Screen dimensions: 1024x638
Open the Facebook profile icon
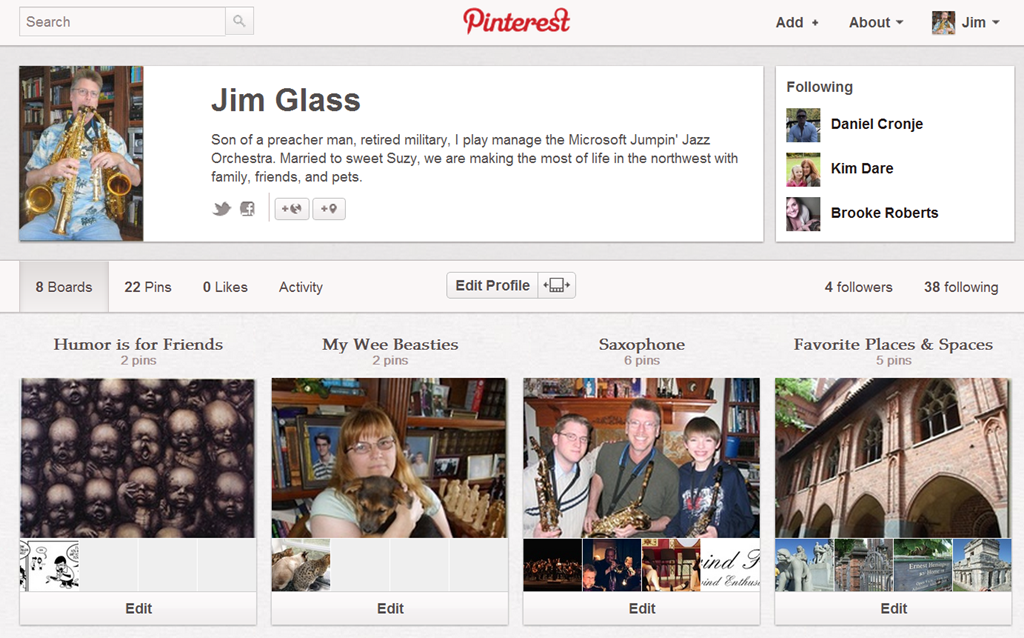tap(248, 209)
